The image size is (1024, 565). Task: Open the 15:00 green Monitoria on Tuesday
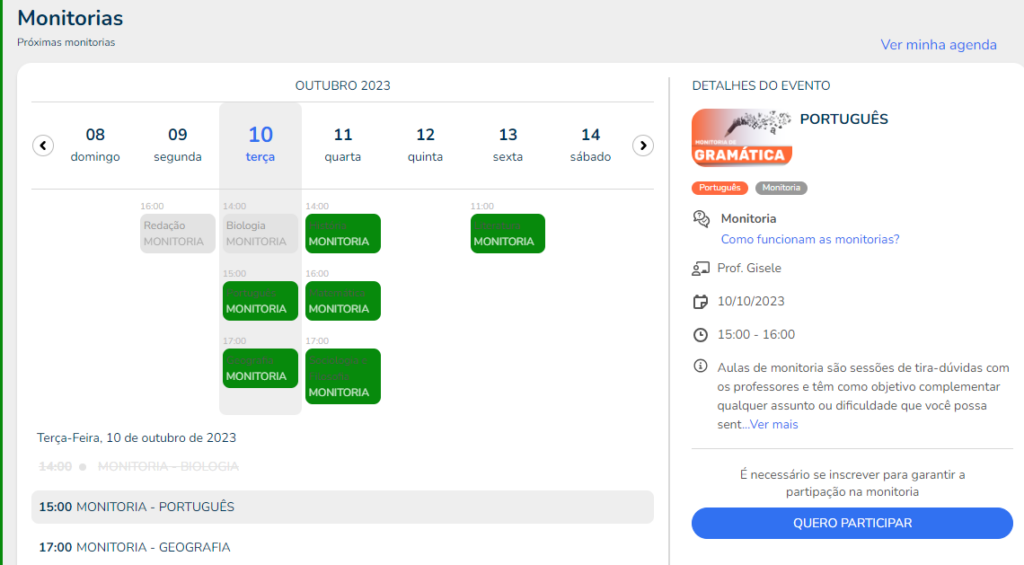pos(260,301)
